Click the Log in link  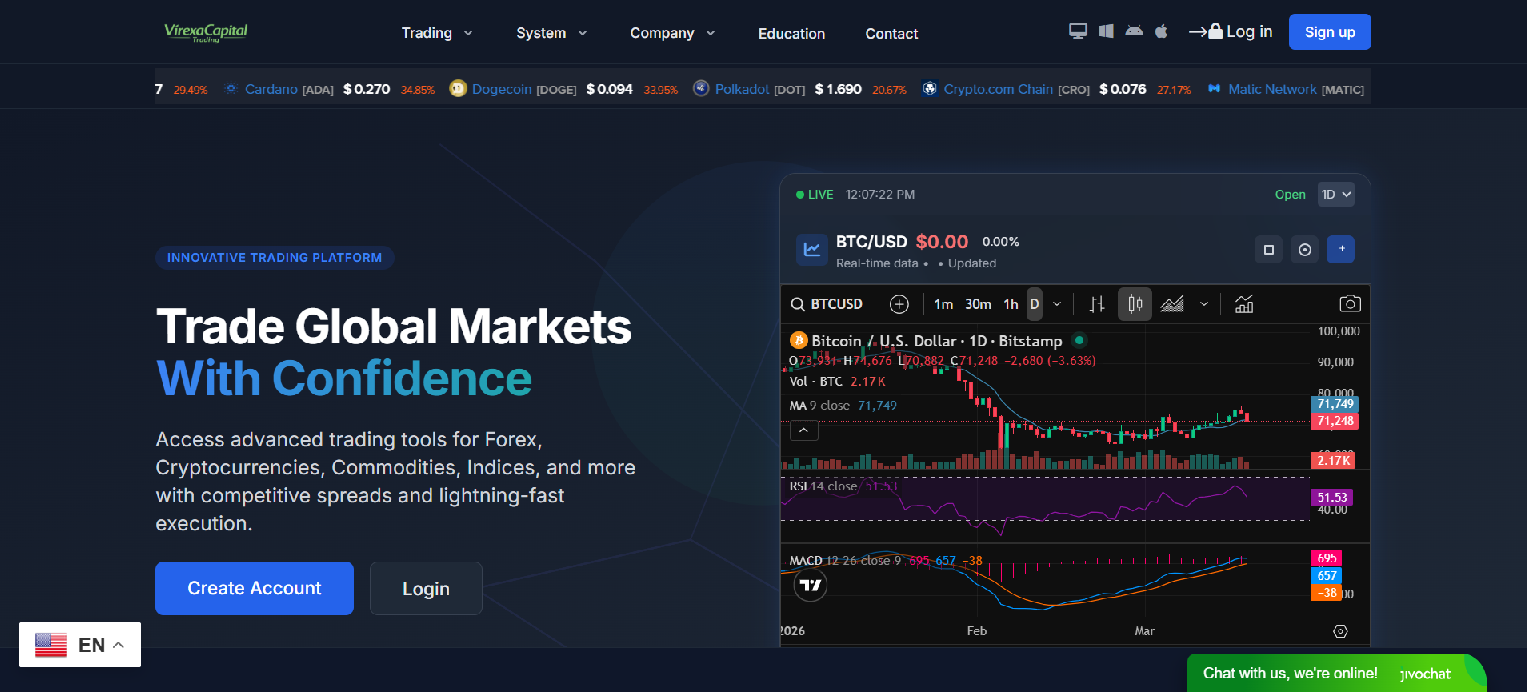coord(1230,32)
